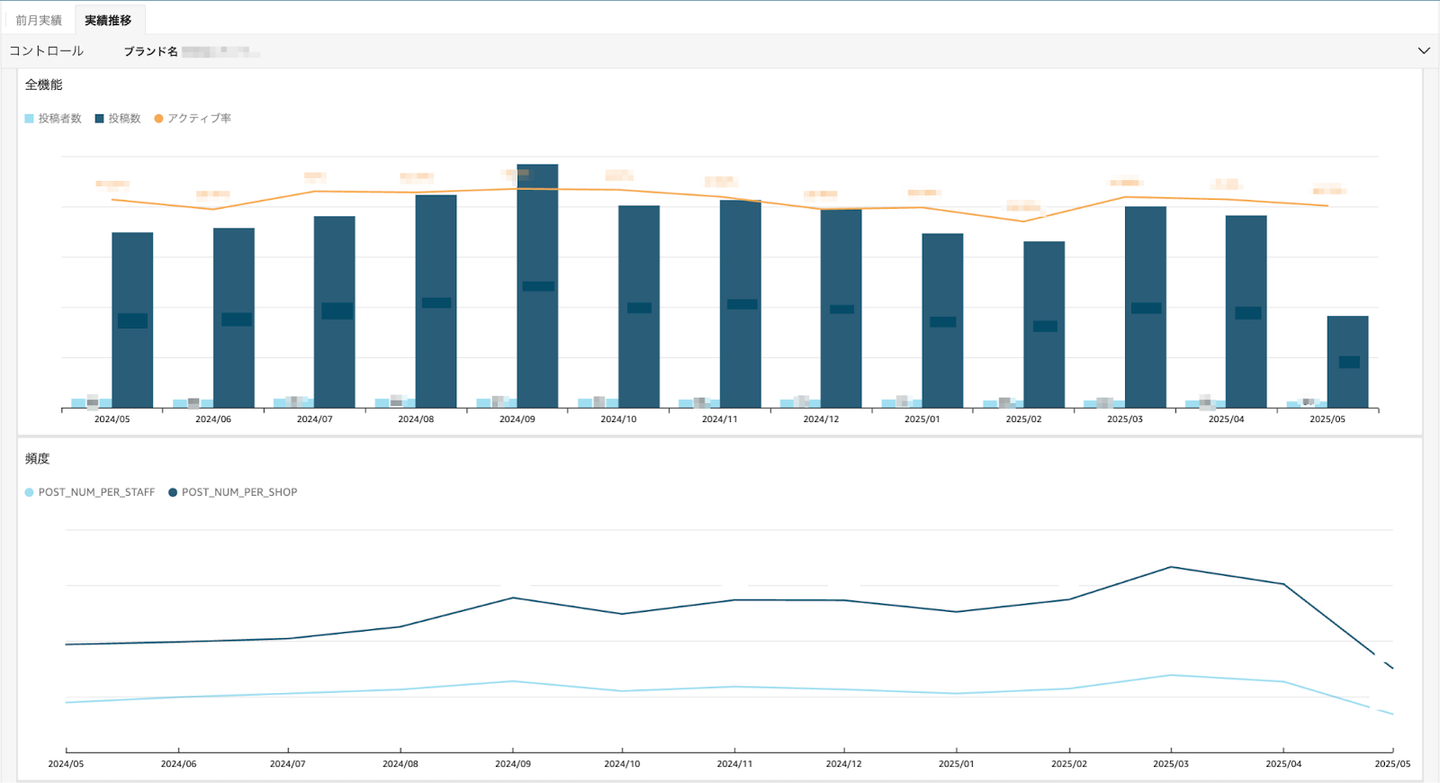Viewport: 1440px width, 783px height.
Task: Click the 頻度 chart title
Action: click(37, 459)
